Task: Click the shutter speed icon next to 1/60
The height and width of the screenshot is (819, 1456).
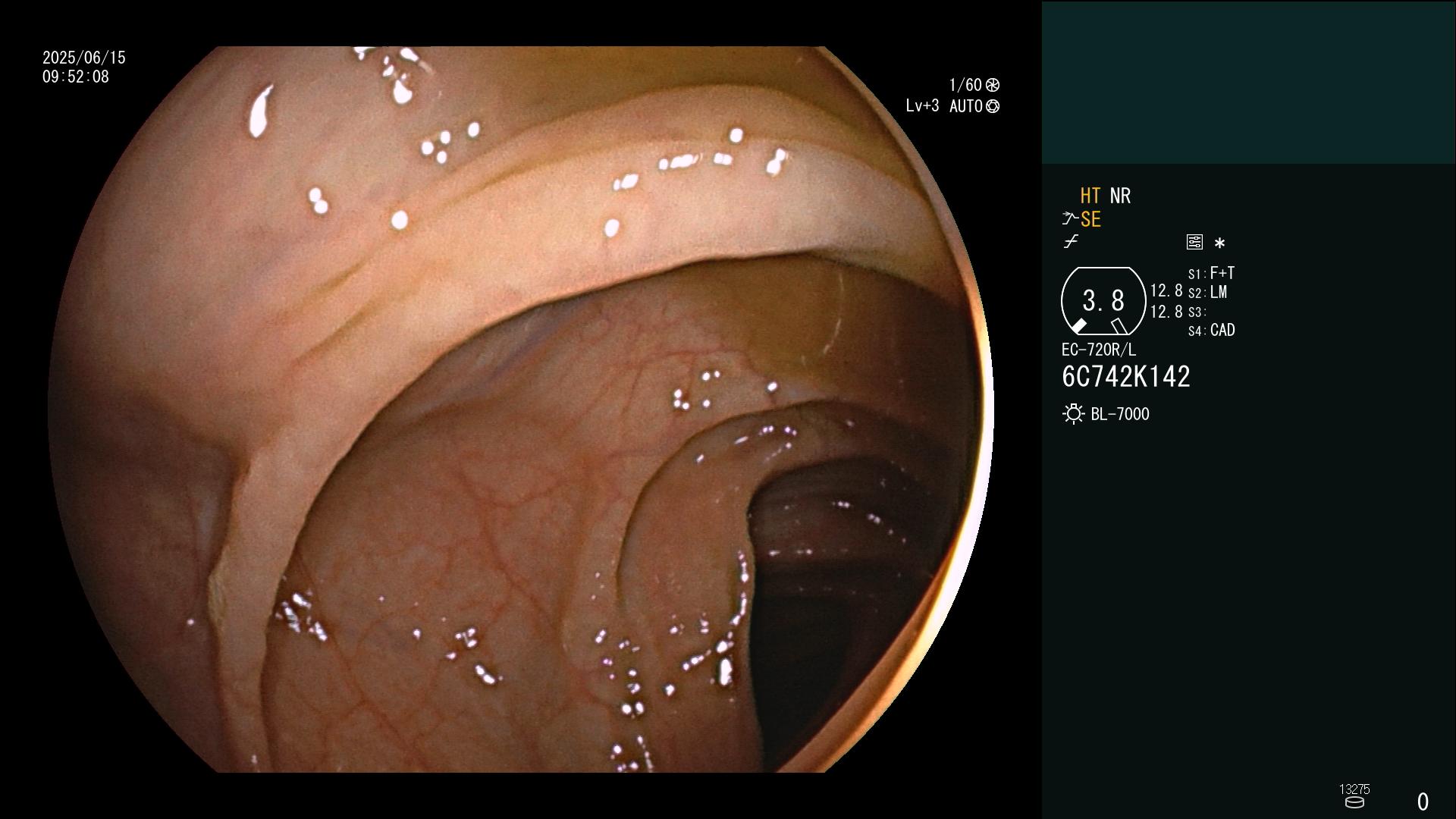Action: point(993,85)
